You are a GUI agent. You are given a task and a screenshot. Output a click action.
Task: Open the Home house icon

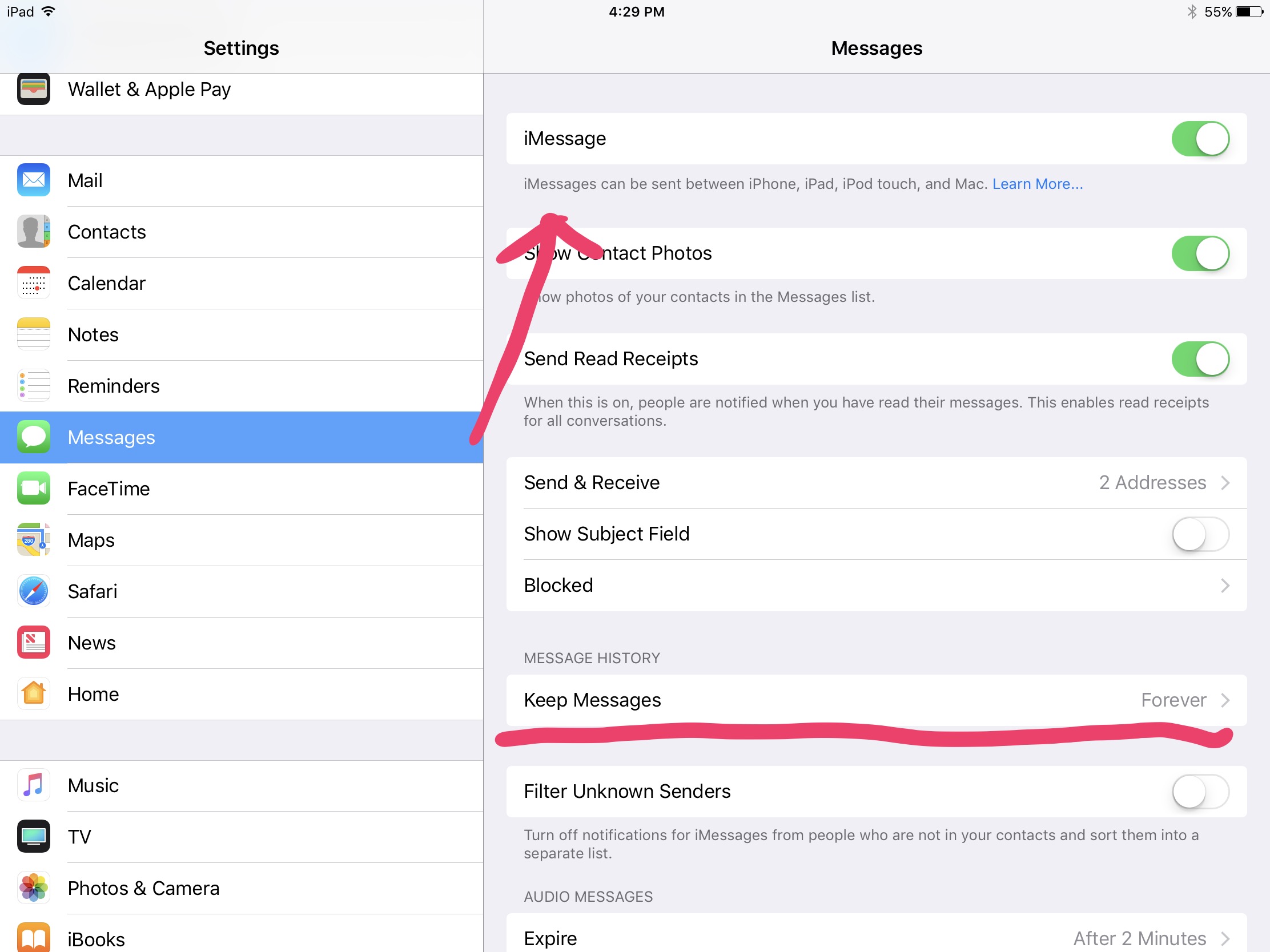(33, 694)
